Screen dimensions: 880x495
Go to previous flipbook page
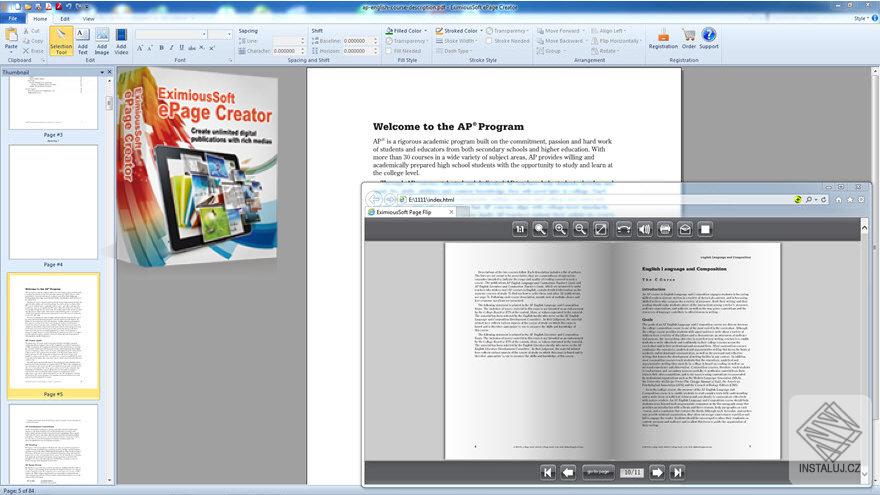point(568,473)
